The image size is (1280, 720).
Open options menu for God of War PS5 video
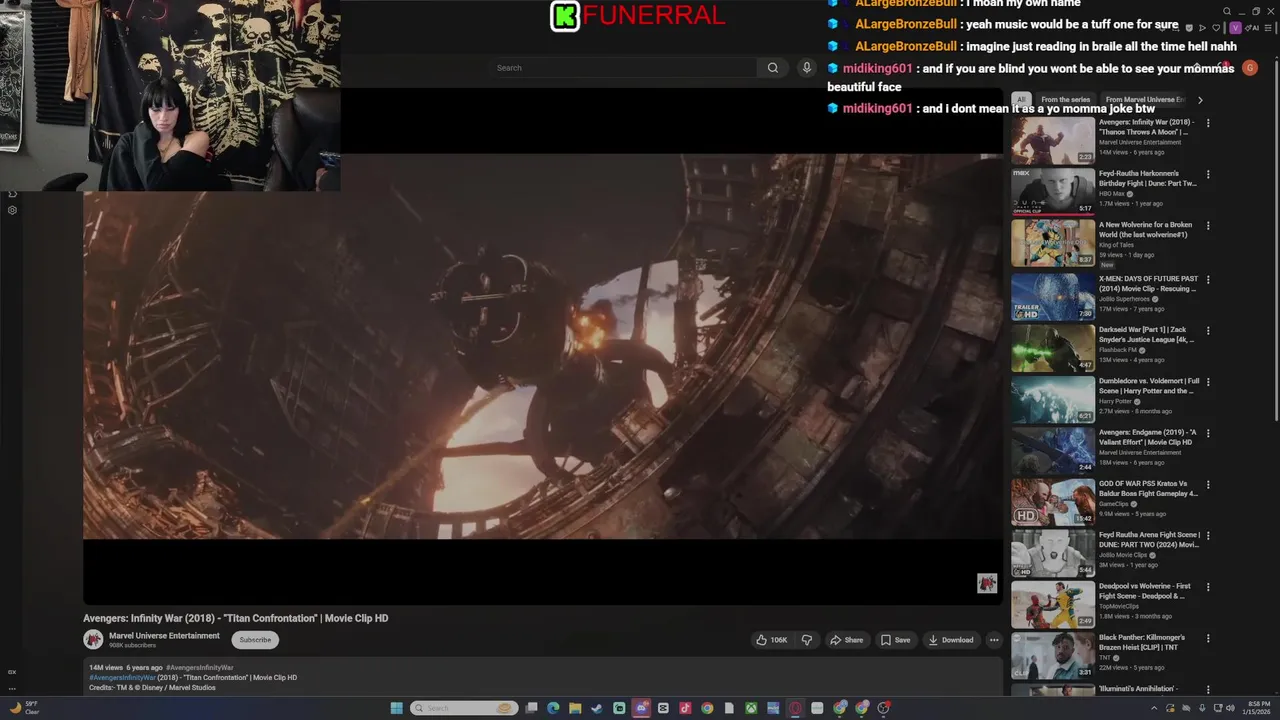click(x=1208, y=485)
